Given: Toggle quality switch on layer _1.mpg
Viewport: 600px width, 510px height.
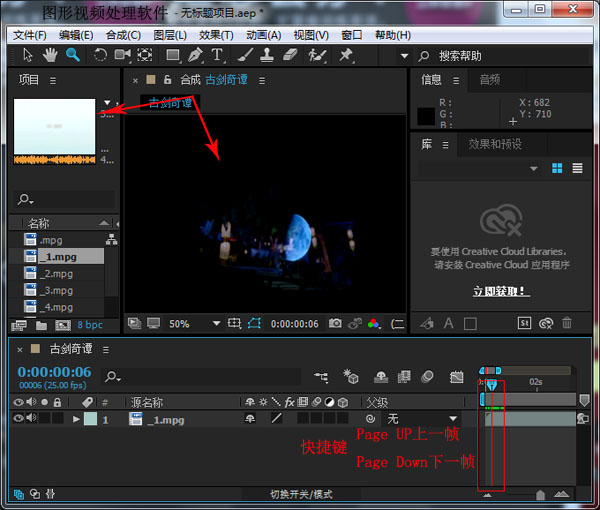Looking at the screenshot, I should [x=276, y=419].
